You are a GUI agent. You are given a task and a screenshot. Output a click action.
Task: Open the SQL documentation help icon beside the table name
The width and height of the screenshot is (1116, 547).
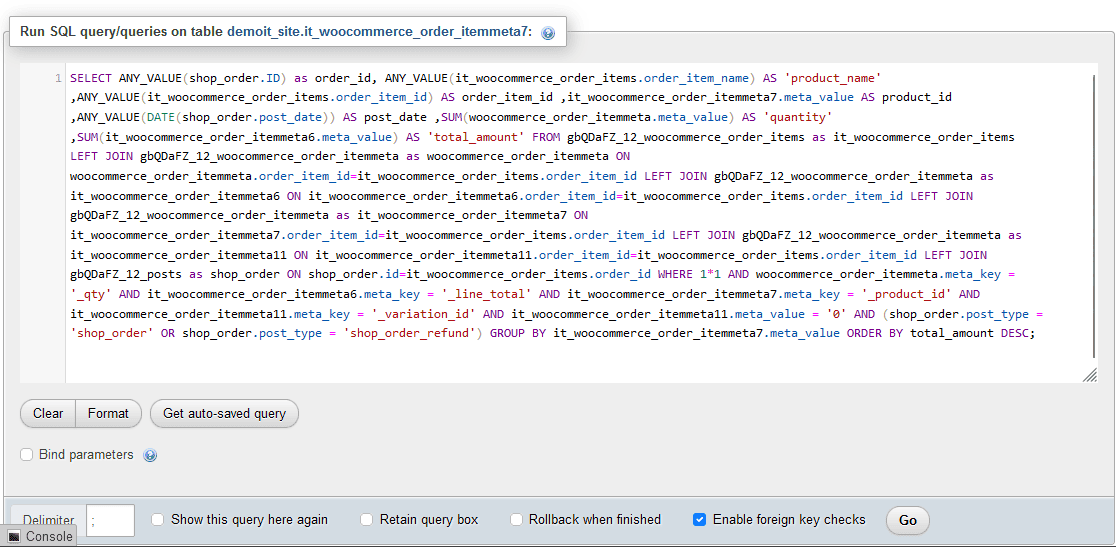(548, 32)
